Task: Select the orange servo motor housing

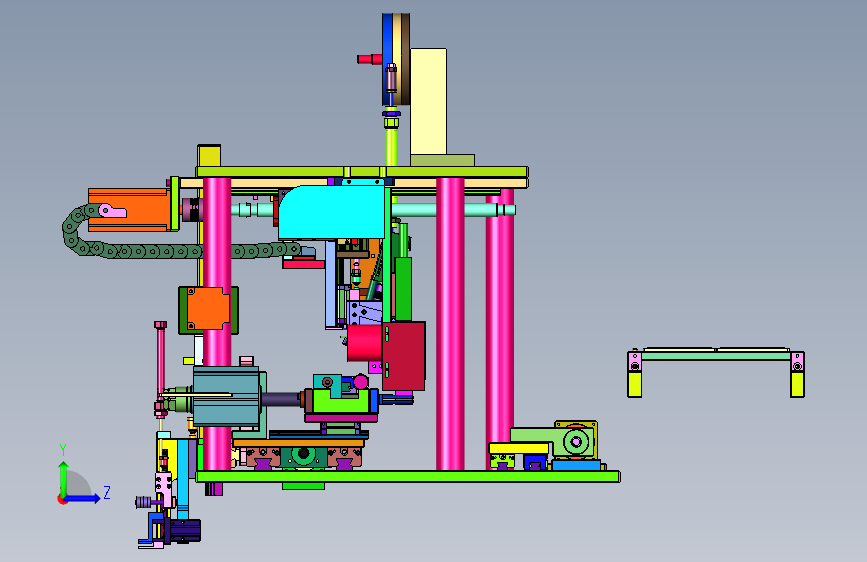Action: [x=129, y=210]
